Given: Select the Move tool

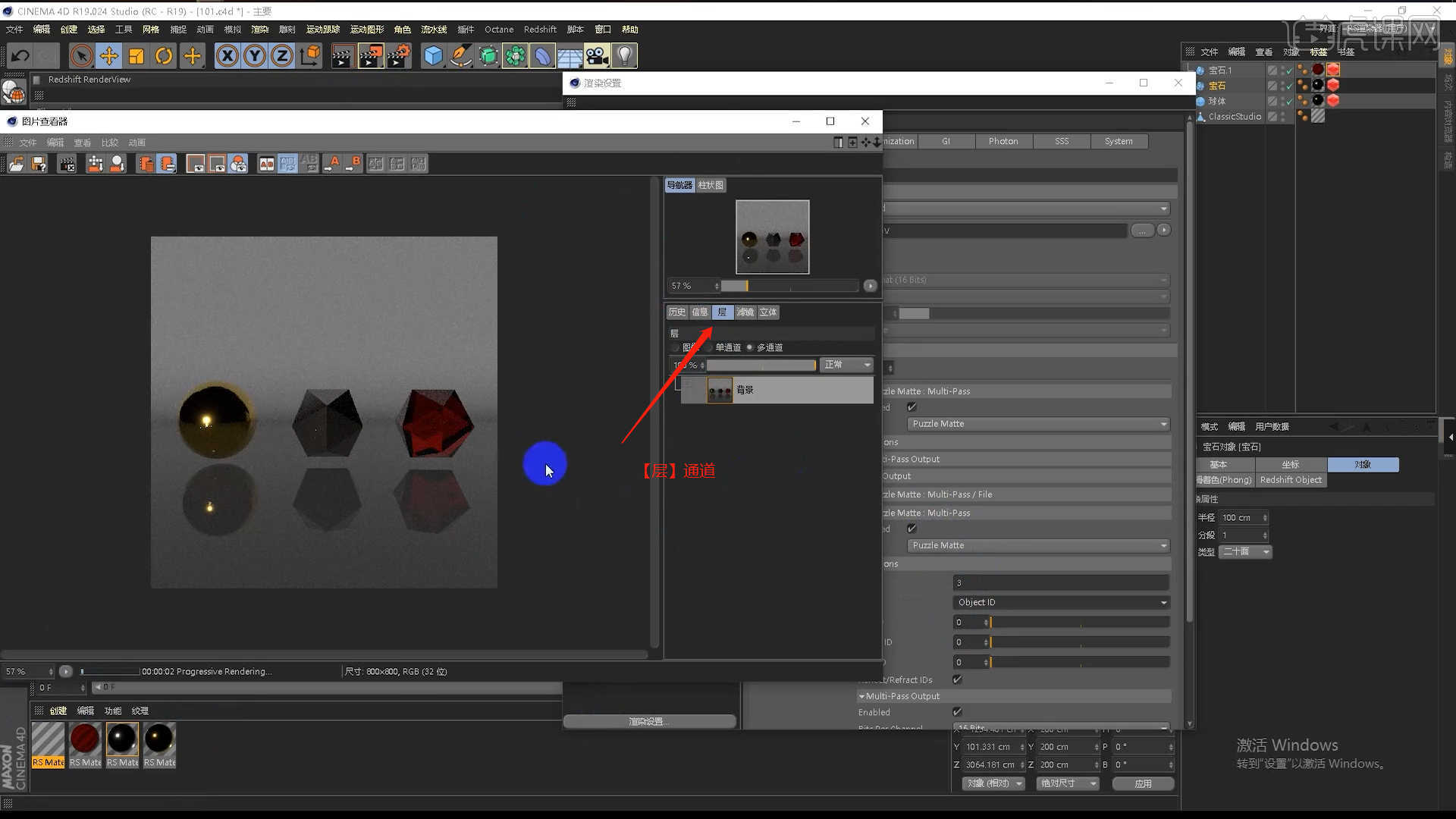Looking at the screenshot, I should point(108,55).
